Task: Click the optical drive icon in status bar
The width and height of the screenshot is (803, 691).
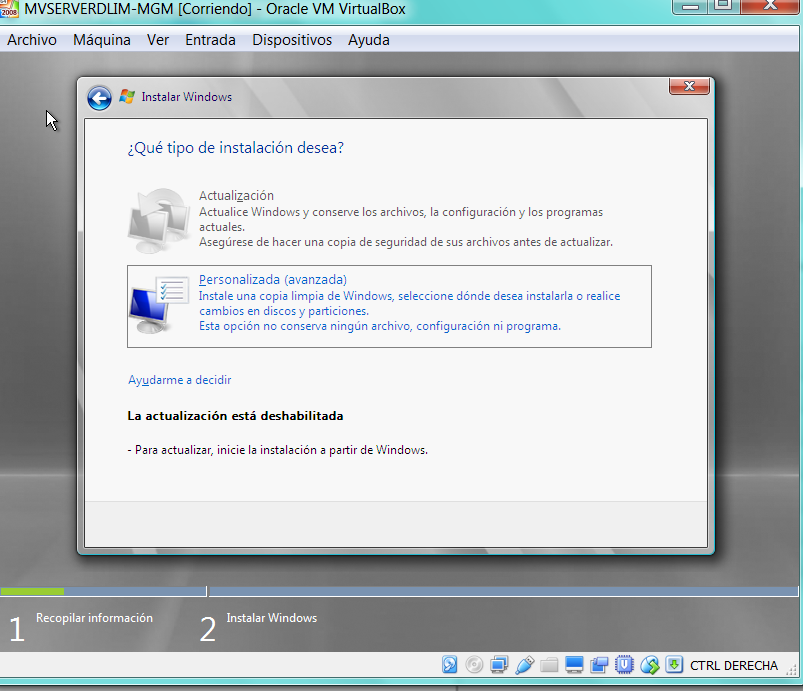Action: (x=474, y=664)
